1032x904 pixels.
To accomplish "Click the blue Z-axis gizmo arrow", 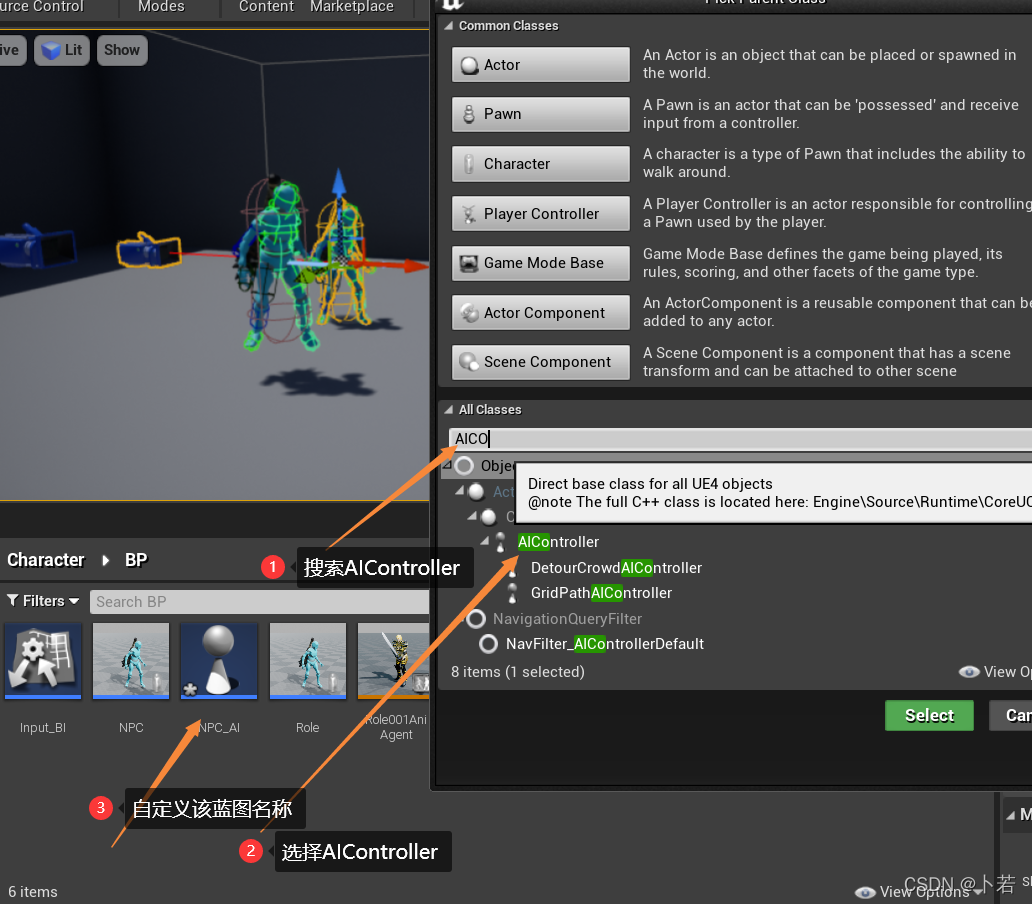I will click(339, 182).
